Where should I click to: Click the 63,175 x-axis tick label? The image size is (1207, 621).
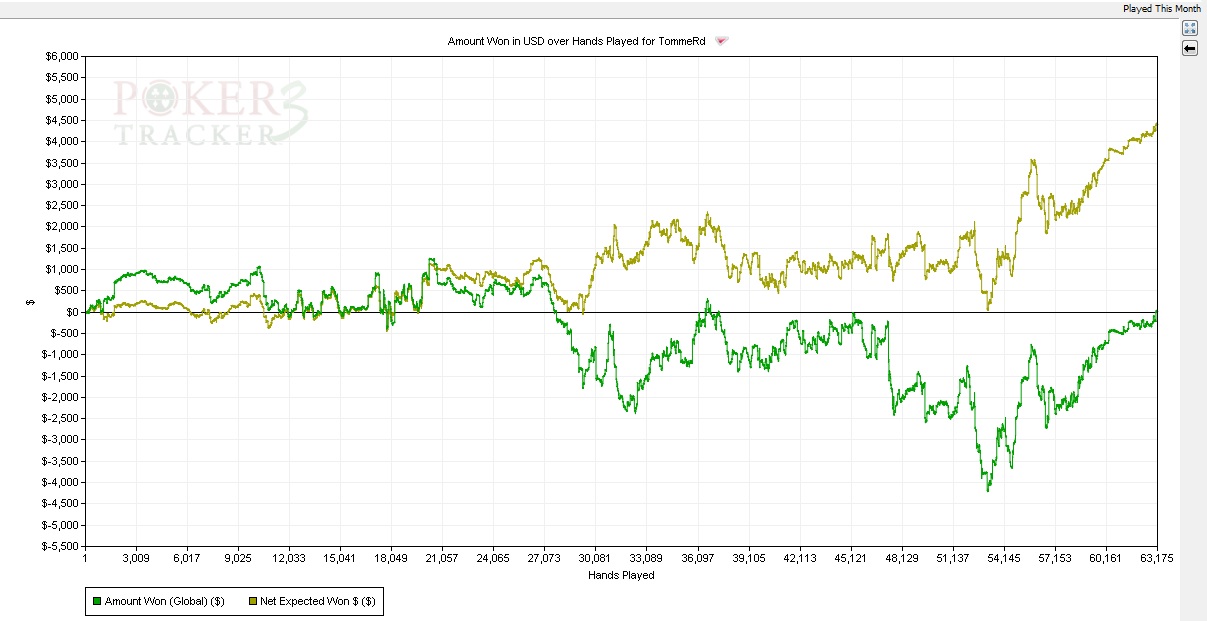1156,559
